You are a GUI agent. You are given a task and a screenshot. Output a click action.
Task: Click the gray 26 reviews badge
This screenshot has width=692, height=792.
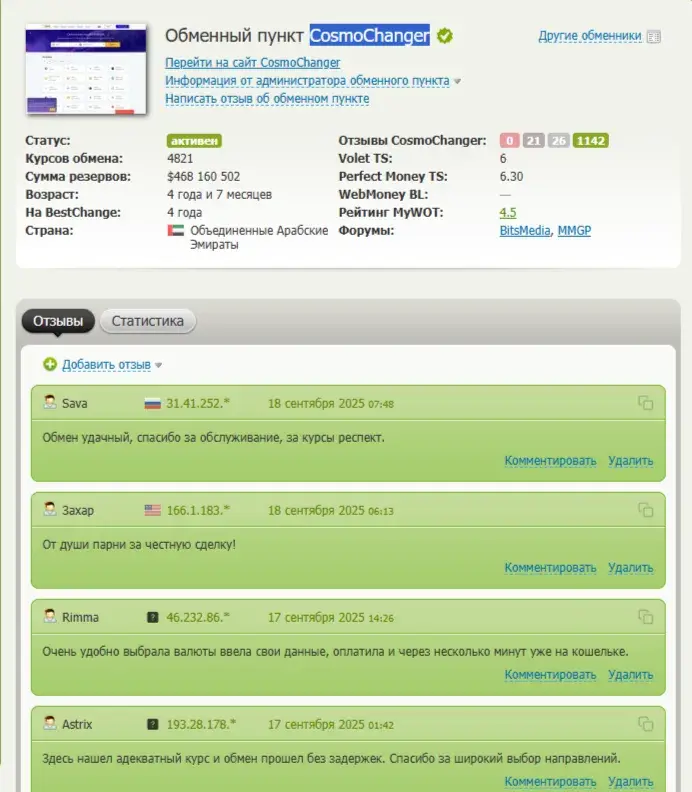[x=559, y=140]
